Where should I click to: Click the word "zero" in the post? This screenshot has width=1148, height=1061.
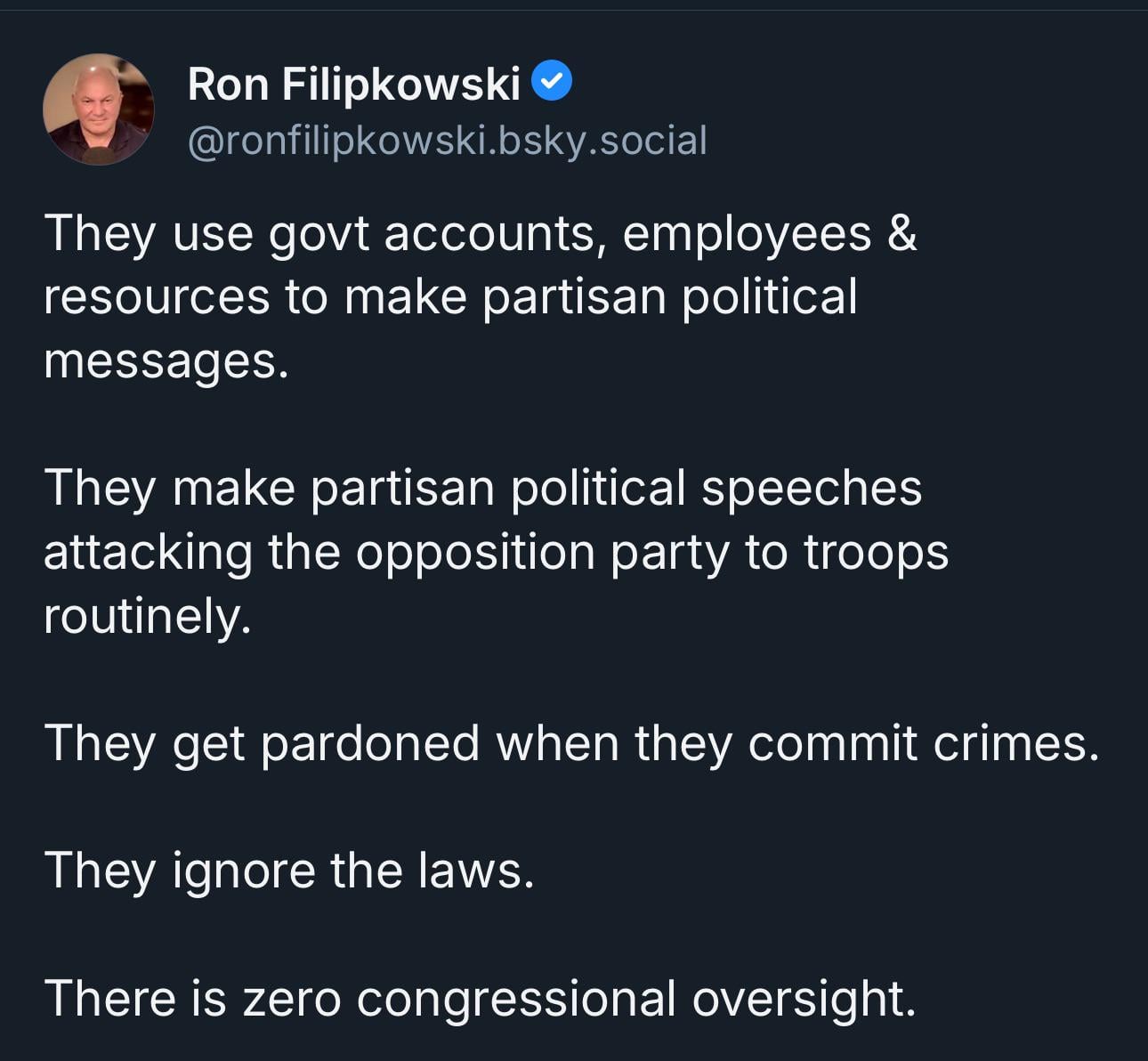pos(292,999)
